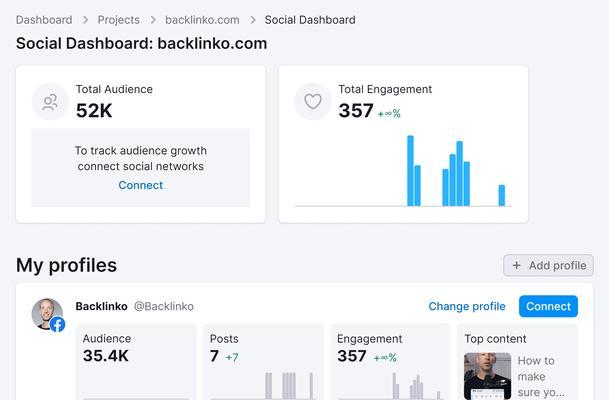
Task: Go to Dashboard in the breadcrumb
Action: pyautogui.click(x=44, y=20)
